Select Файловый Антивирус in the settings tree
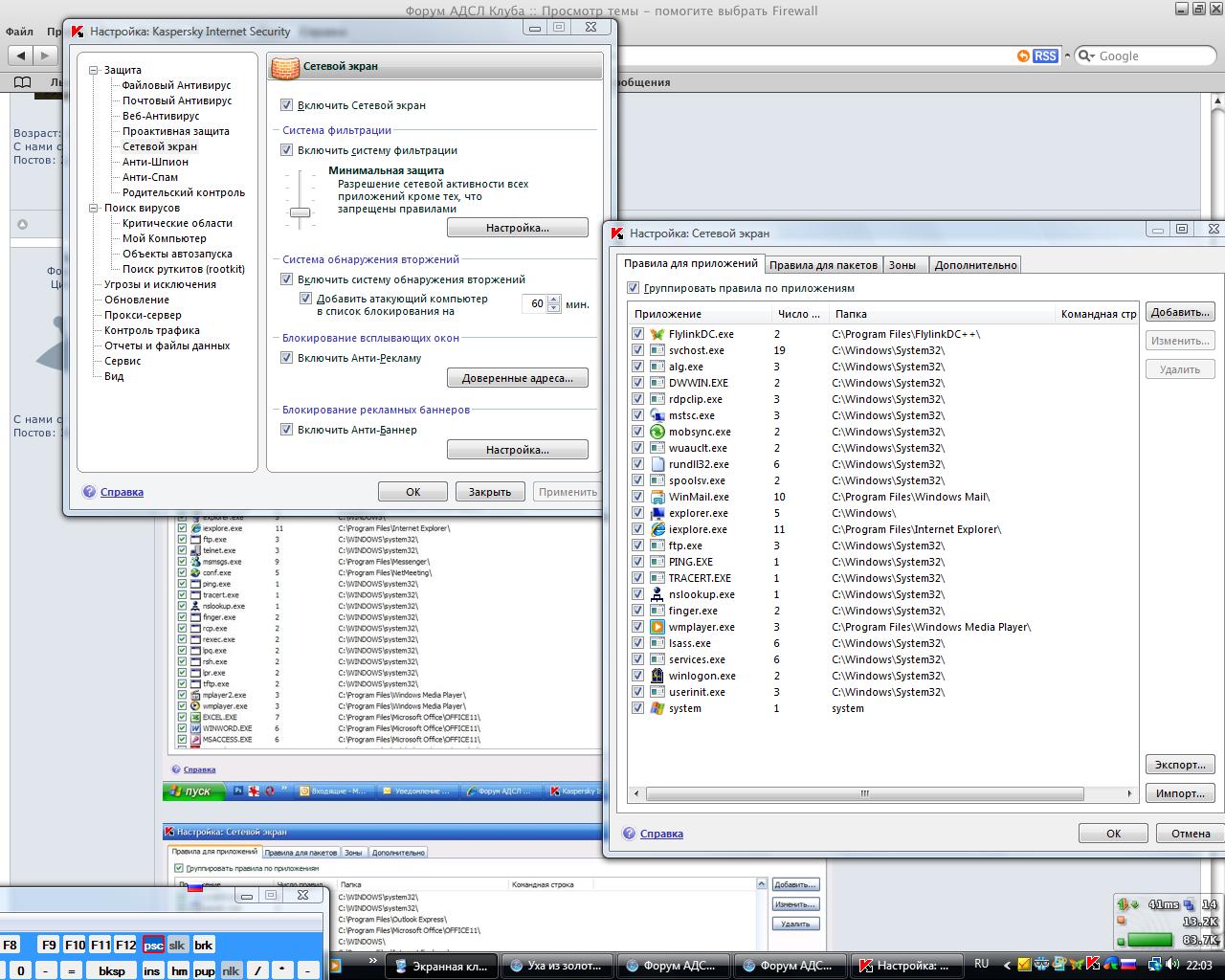 176,85
